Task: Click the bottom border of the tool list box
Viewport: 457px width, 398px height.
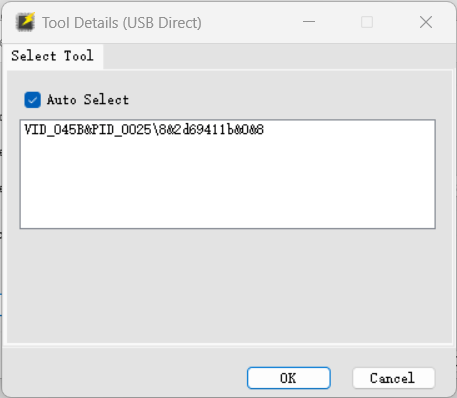Action: tap(228, 228)
